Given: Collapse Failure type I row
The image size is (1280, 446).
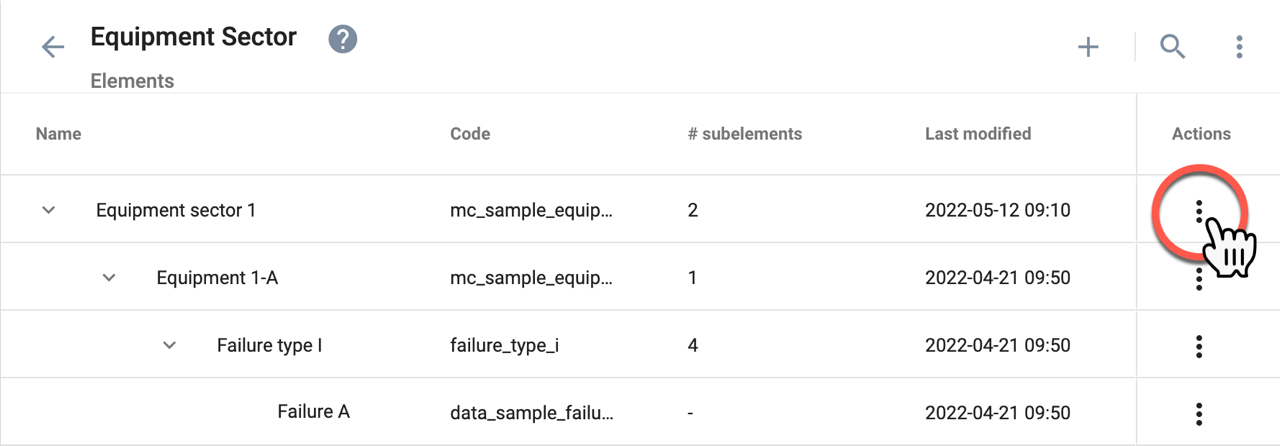Looking at the screenshot, I should tap(169, 344).
